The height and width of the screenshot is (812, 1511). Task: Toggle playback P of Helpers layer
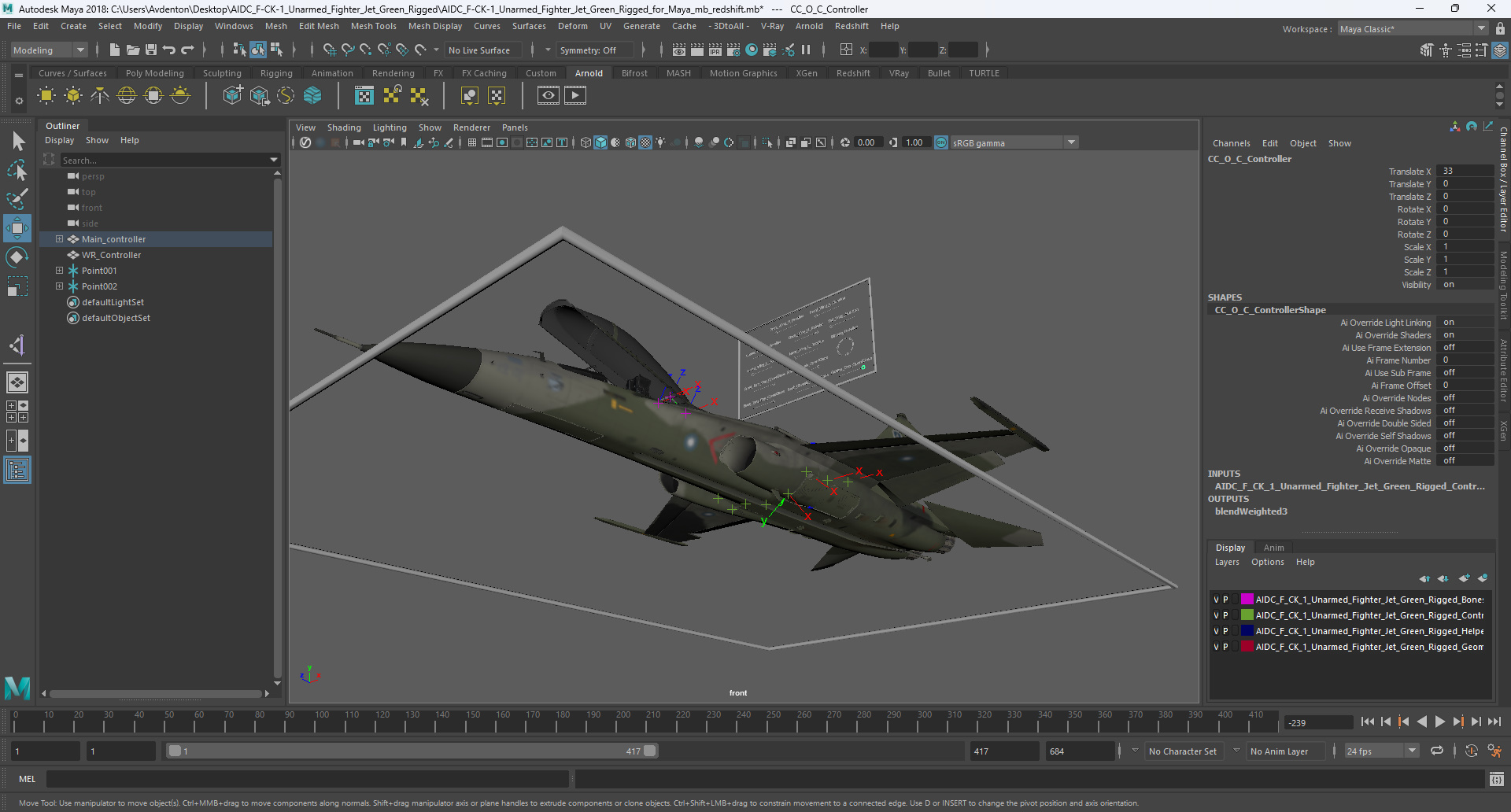pos(1225,631)
